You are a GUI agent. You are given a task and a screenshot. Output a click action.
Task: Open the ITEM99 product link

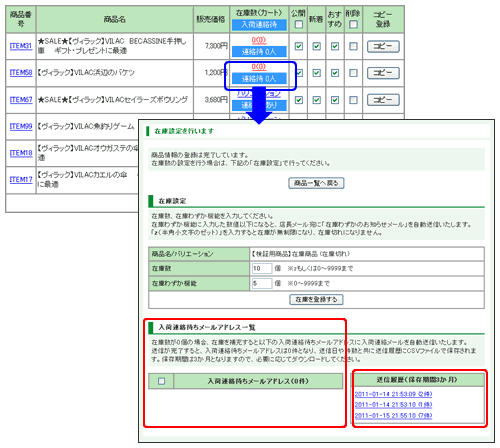(x=21, y=126)
